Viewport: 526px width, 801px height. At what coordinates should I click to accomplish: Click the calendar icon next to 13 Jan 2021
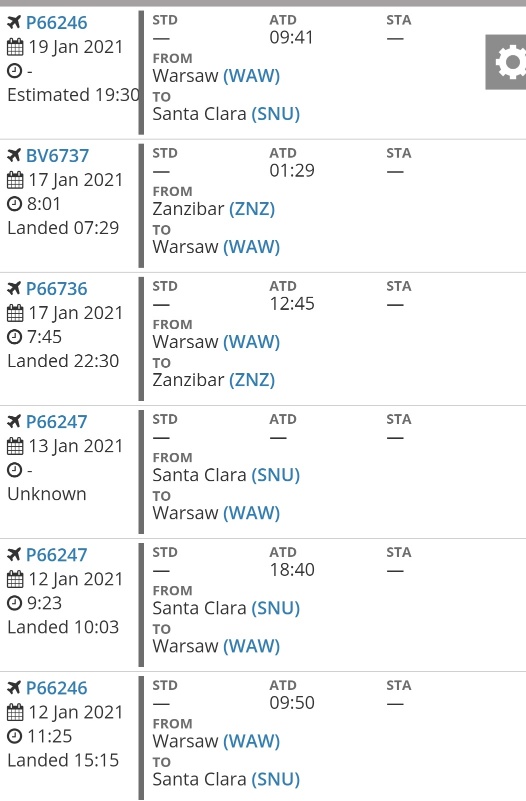point(15,446)
